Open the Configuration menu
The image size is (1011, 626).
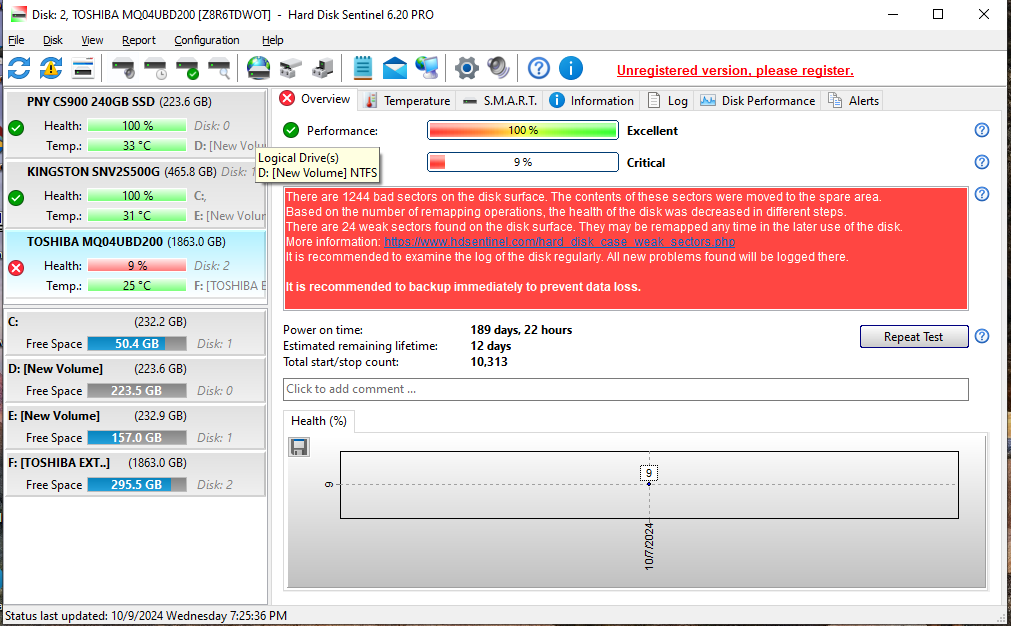207,40
